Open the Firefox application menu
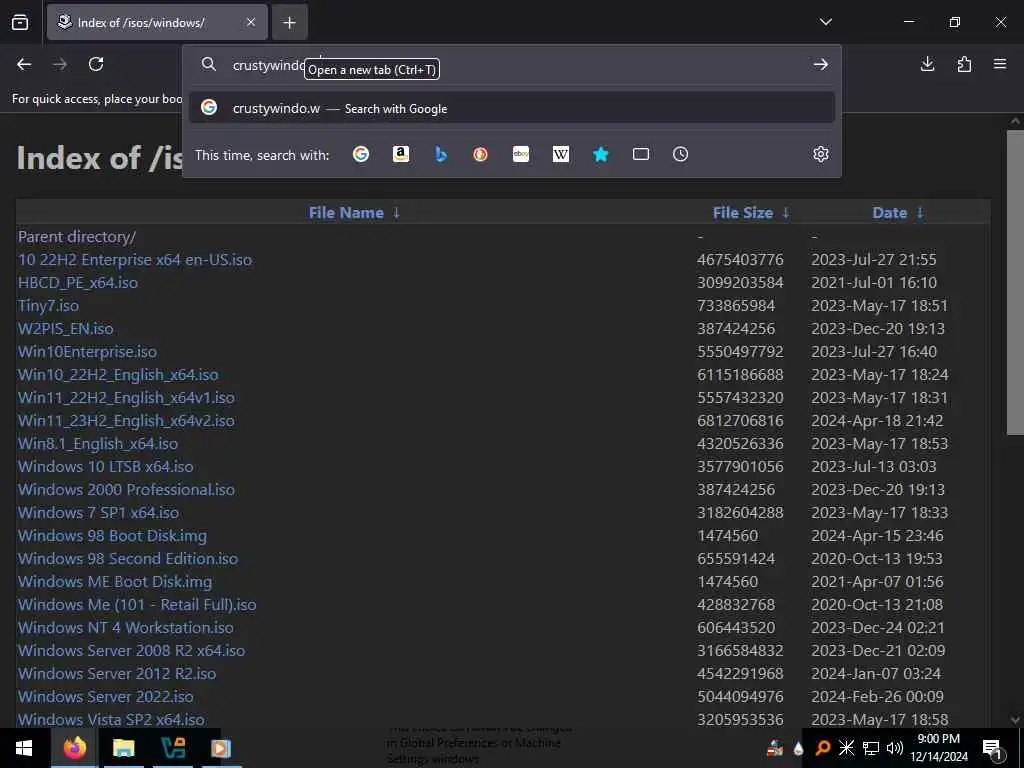 pyautogui.click(x=1000, y=64)
